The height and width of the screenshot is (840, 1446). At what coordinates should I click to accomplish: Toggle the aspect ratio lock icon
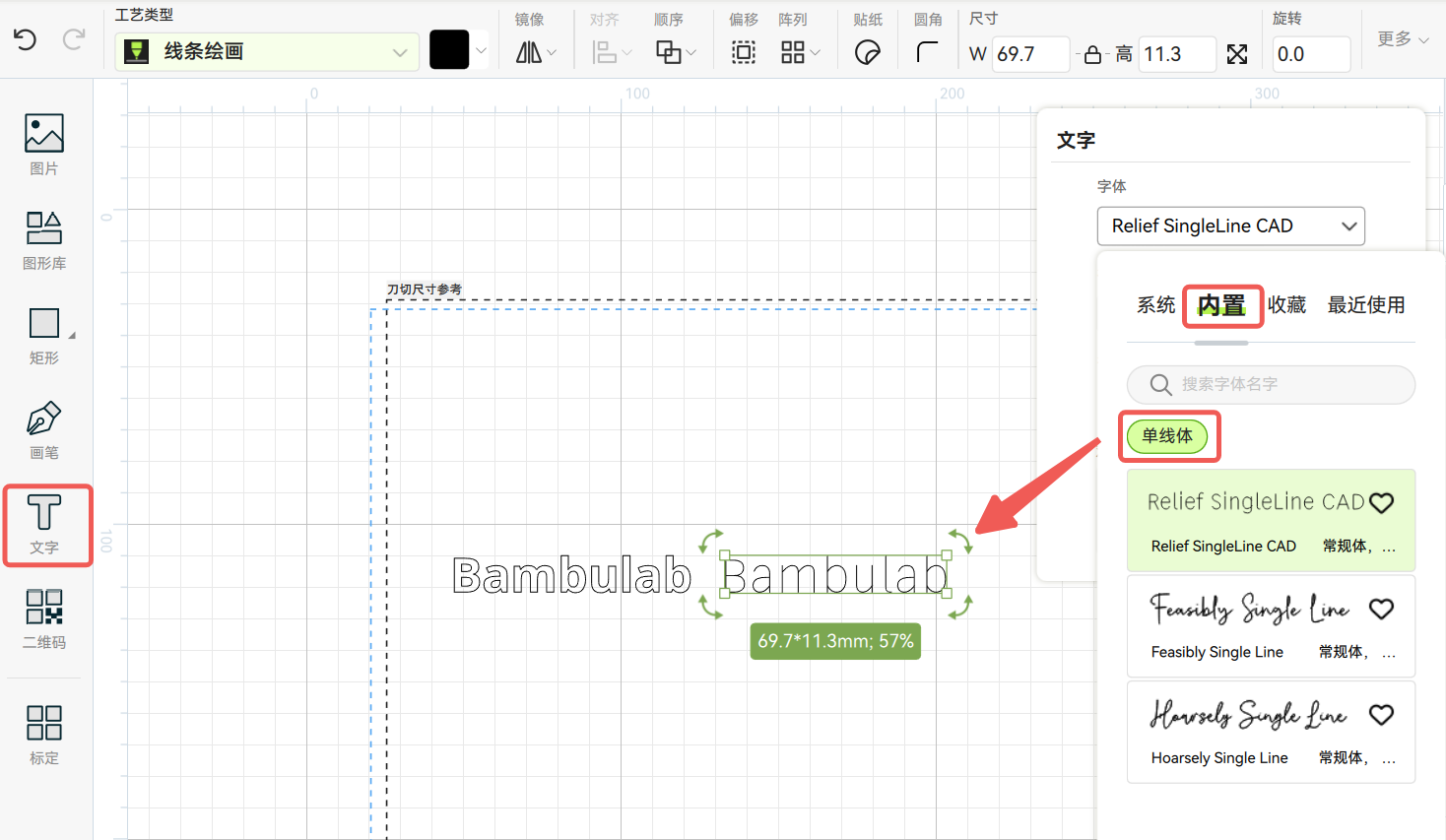[1092, 55]
